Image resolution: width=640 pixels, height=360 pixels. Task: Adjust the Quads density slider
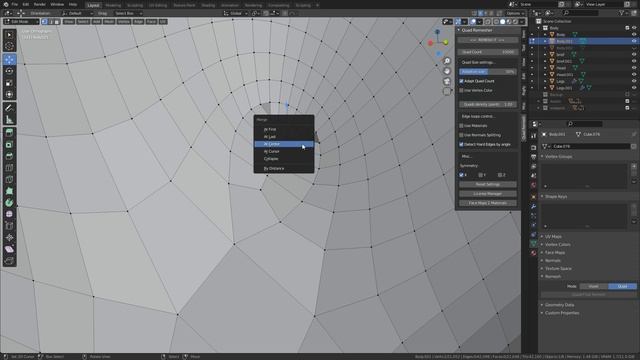tap(488, 104)
